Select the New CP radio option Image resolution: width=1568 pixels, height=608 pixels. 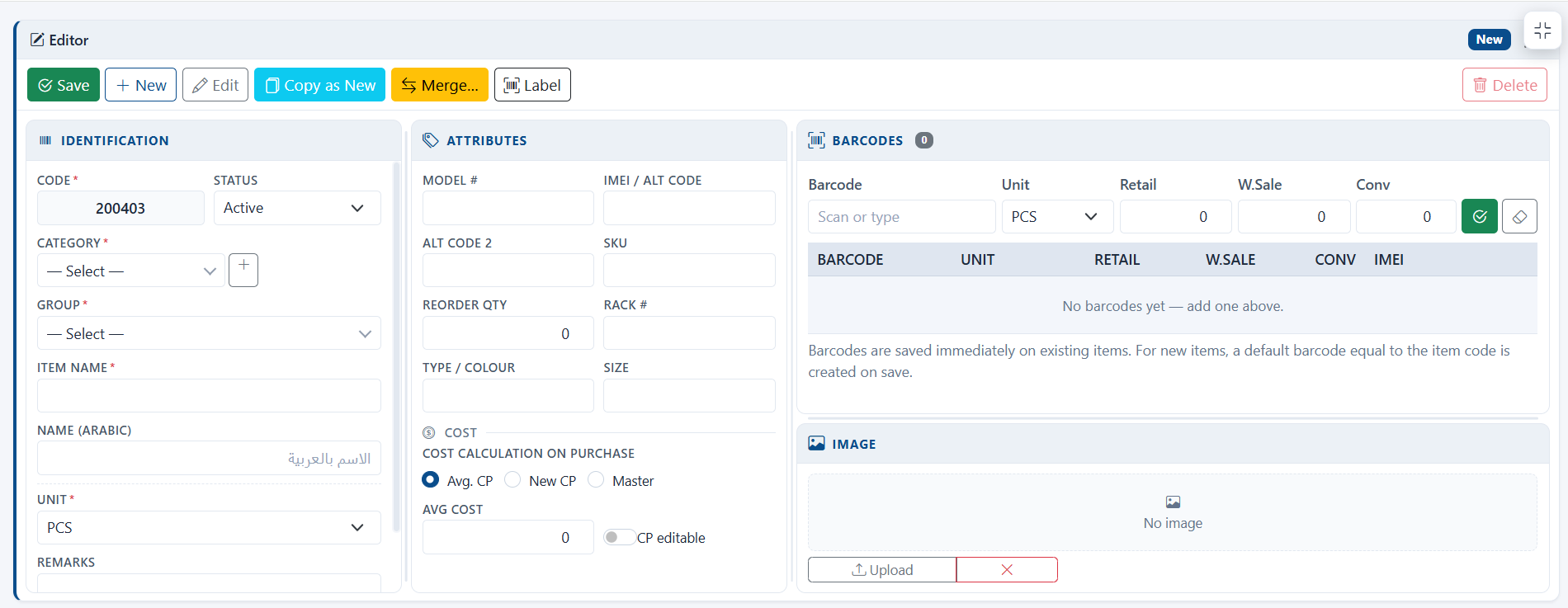(512, 479)
